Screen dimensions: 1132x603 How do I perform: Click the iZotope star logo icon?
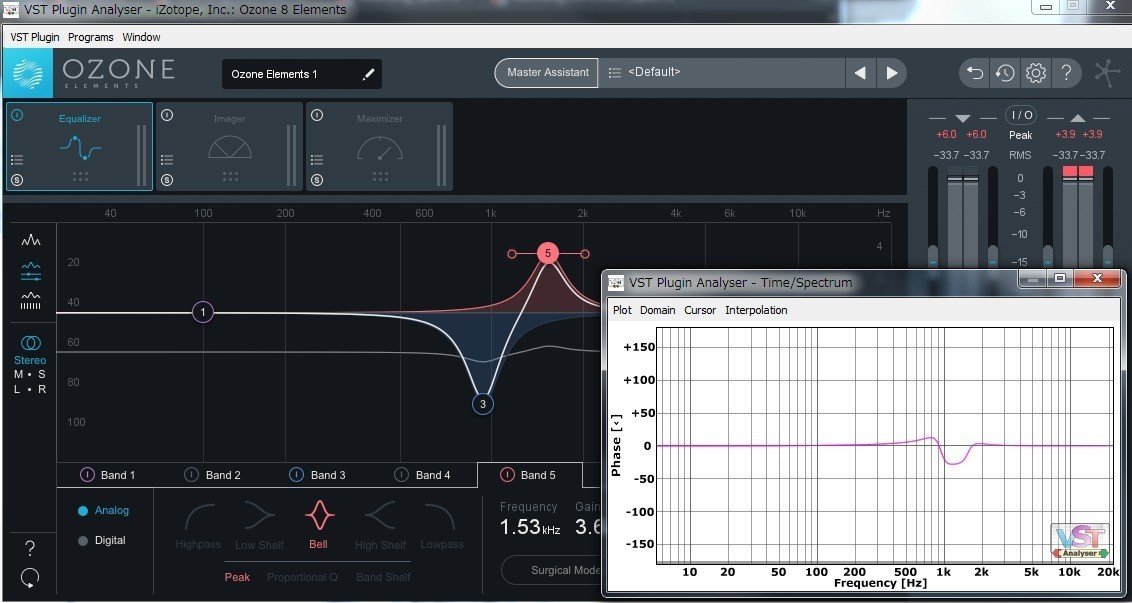[1107, 73]
